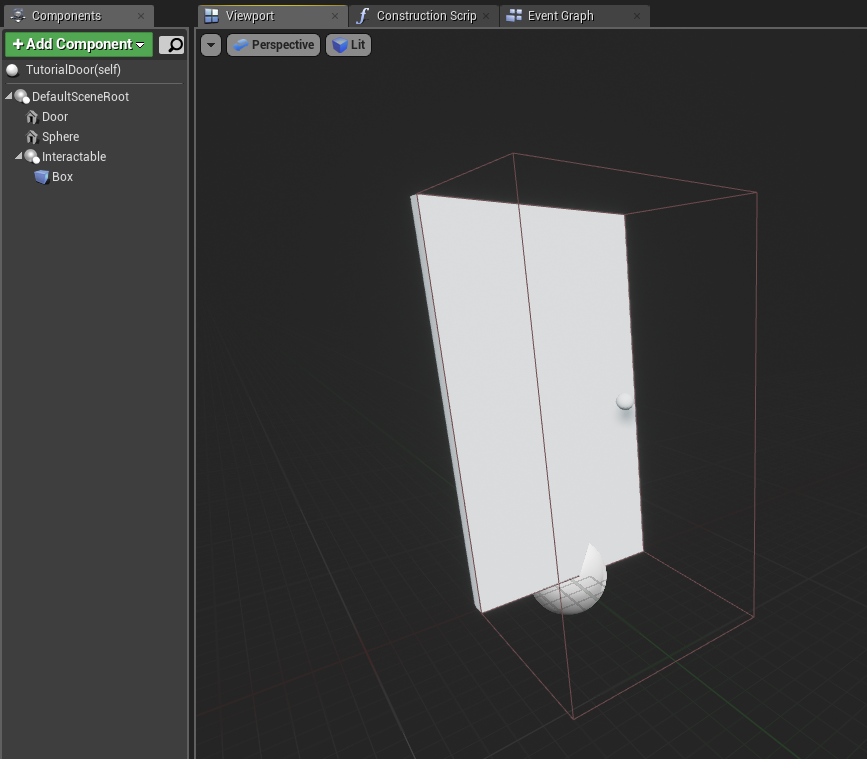Image resolution: width=867 pixels, height=759 pixels.
Task: Open the Construction Script tab
Action: coord(424,16)
